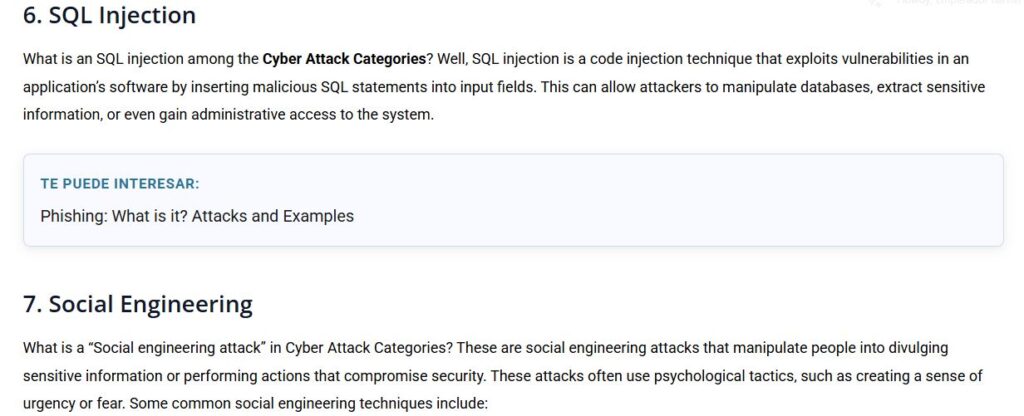This screenshot has height=416, width=1024.
Task: Click the faint icon beside the Howdy greeting
Action: (x=876, y=3)
